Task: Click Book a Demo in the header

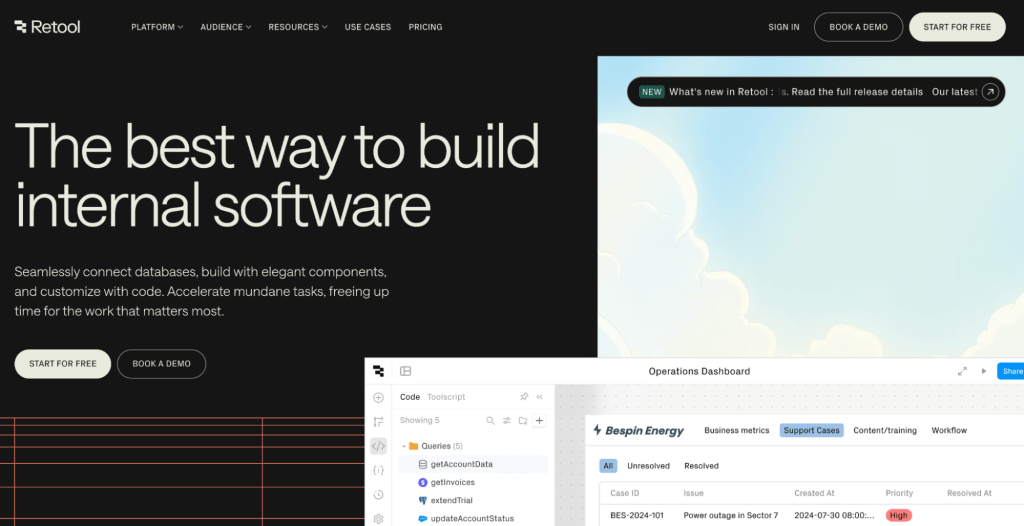Action: [858, 27]
